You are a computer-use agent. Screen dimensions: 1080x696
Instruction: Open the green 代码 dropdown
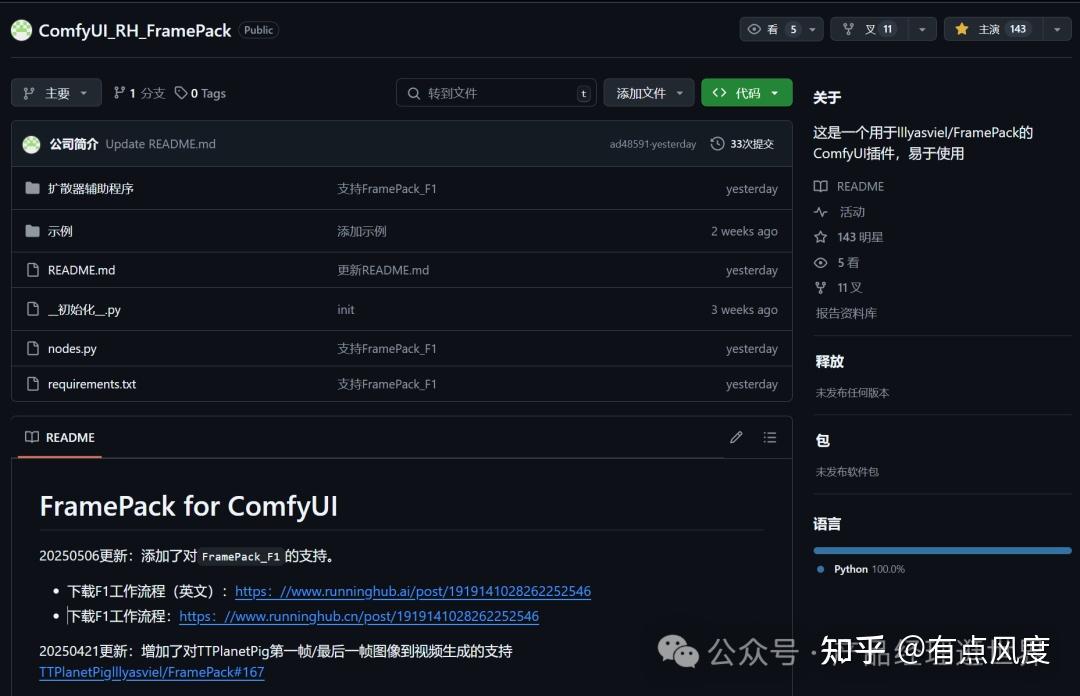(746, 92)
